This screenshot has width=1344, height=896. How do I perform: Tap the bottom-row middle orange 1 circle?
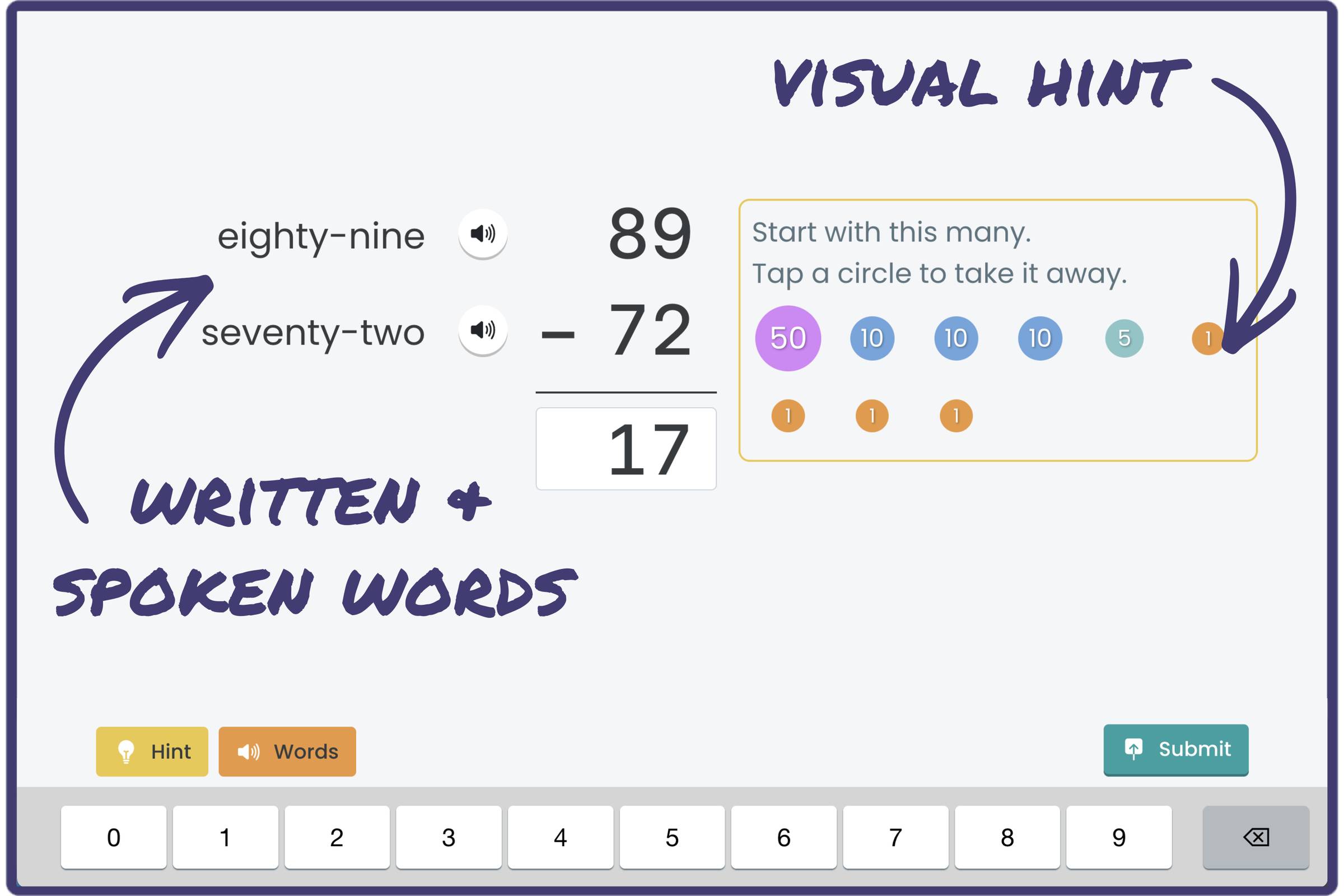[871, 416]
